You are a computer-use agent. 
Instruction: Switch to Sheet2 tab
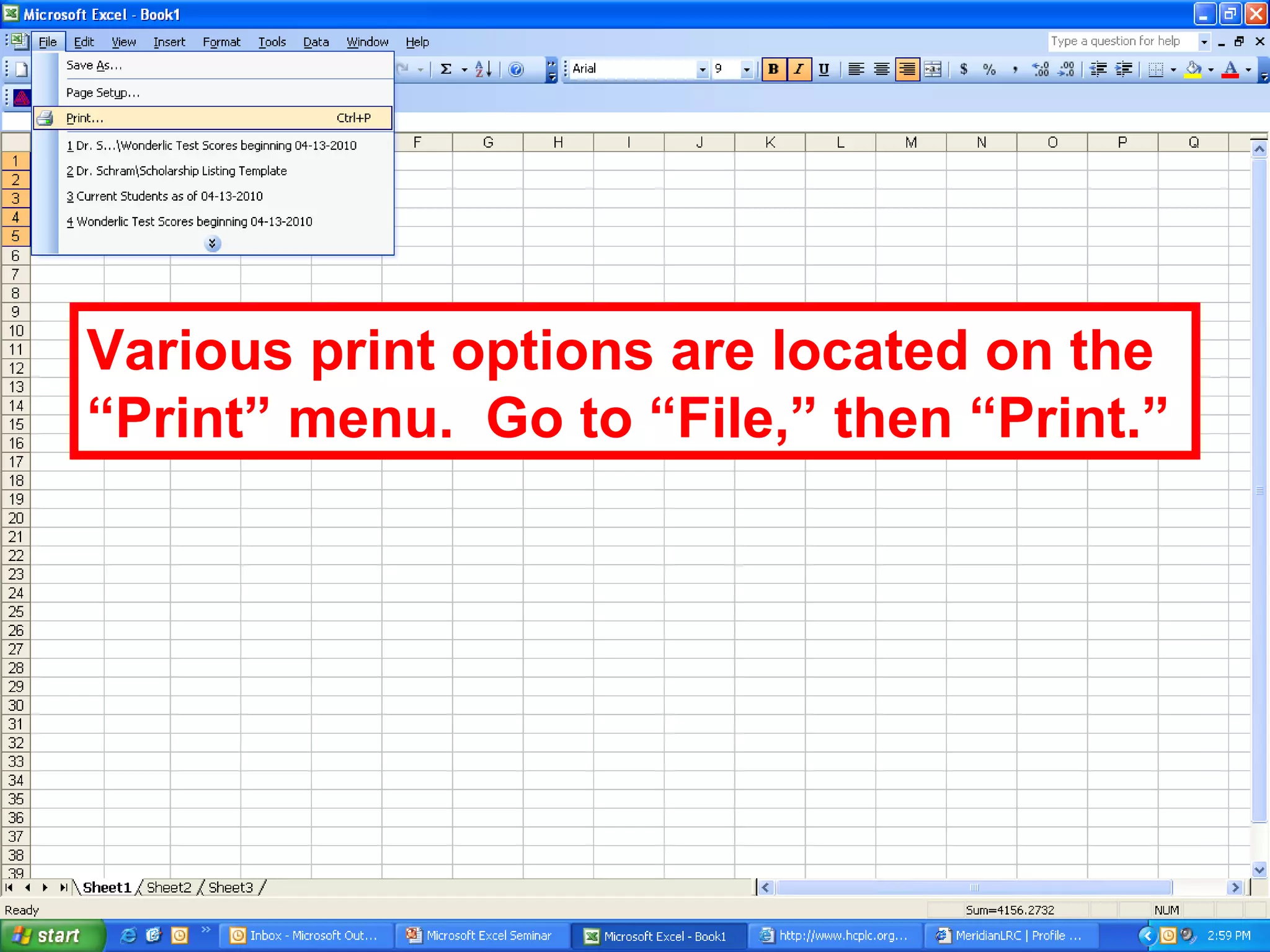(x=169, y=888)
